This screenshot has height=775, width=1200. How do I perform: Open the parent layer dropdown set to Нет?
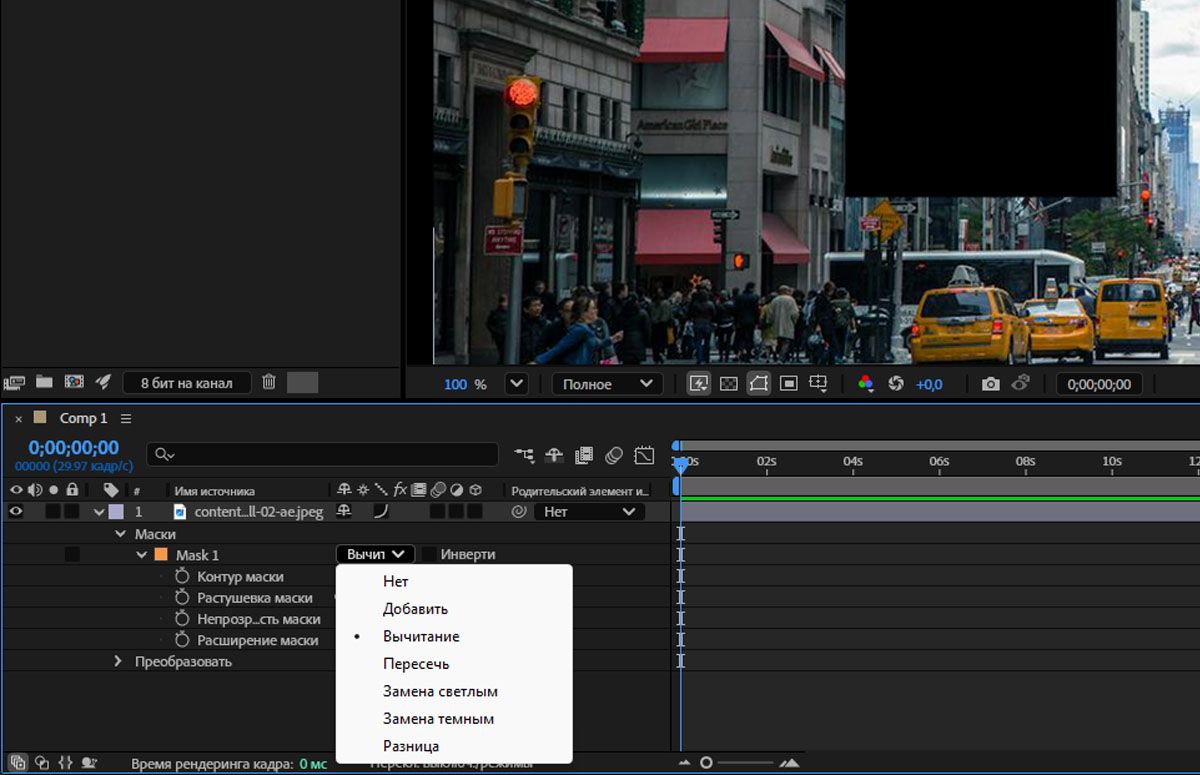pos(588,512)
